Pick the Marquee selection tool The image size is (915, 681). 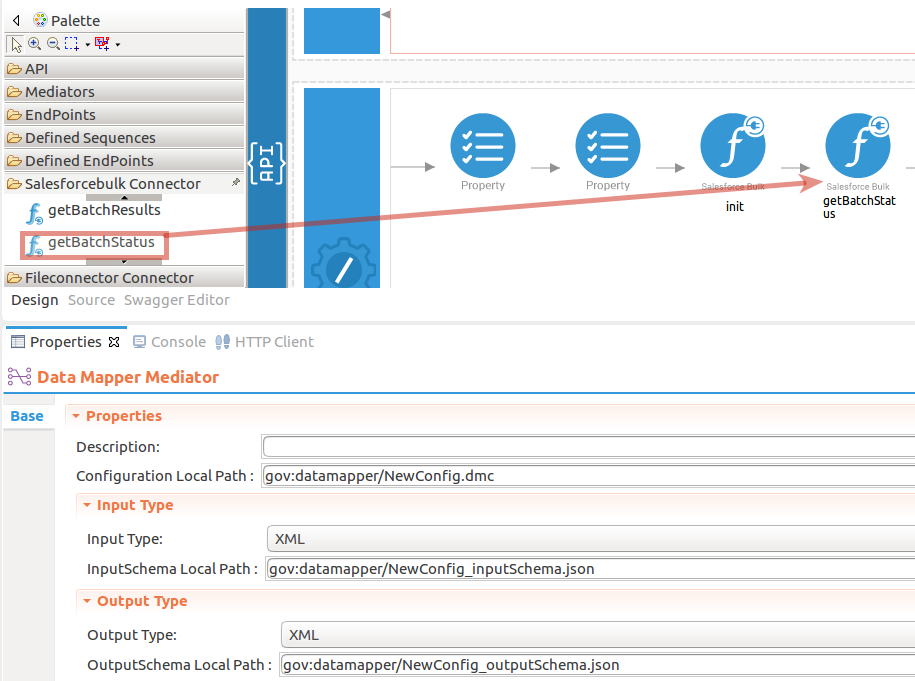(72, 44)
